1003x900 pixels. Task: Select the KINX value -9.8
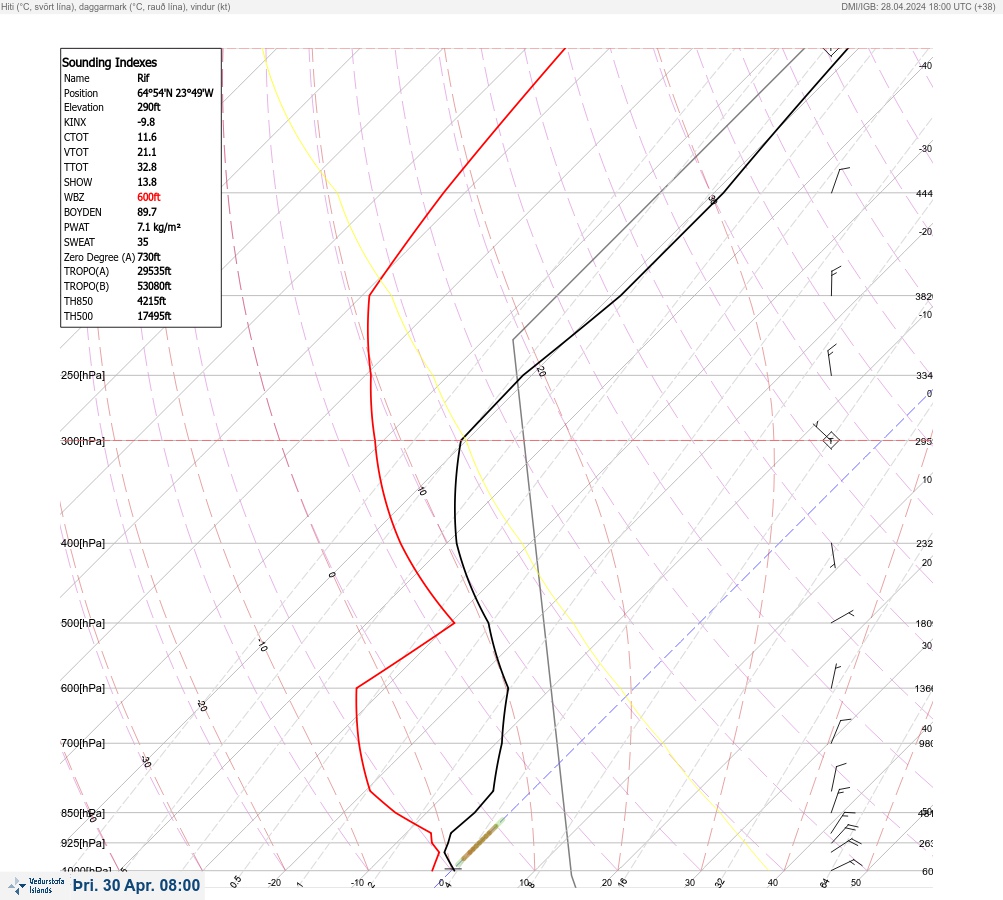click(146, 122)
